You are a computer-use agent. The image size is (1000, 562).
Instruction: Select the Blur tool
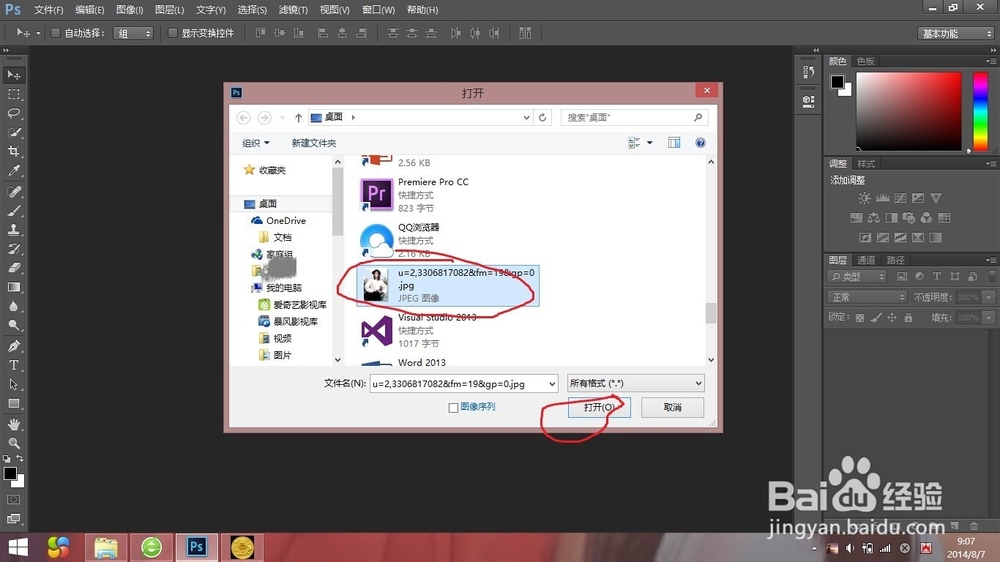13,307
